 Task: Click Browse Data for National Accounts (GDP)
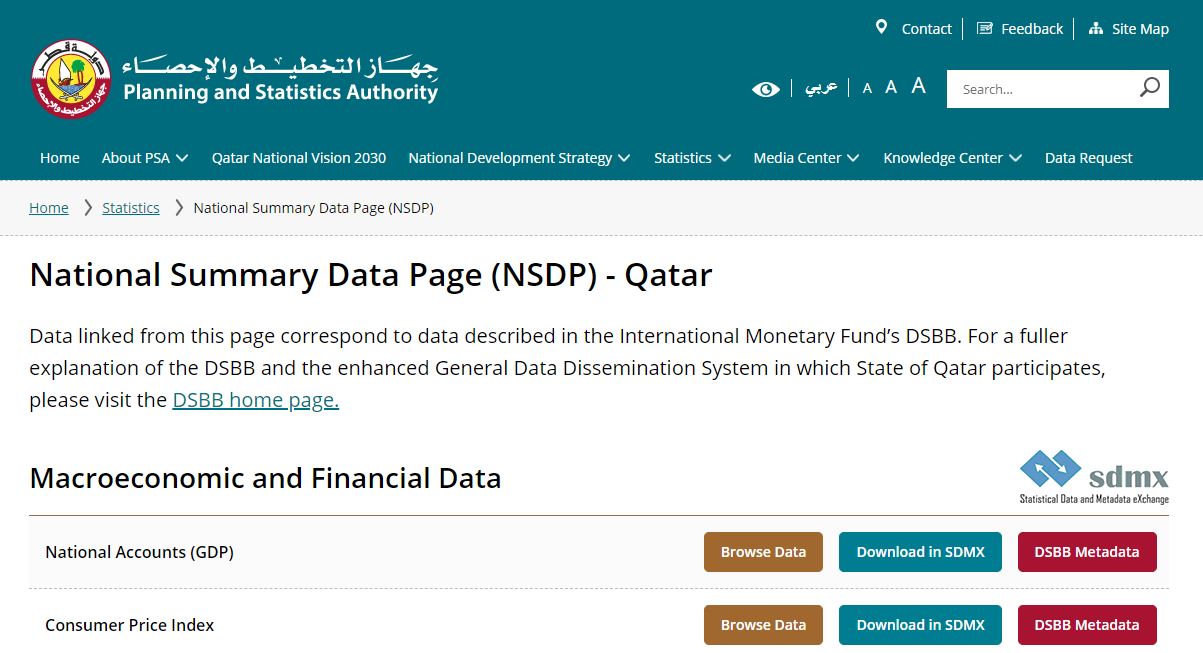click(762, 551)
